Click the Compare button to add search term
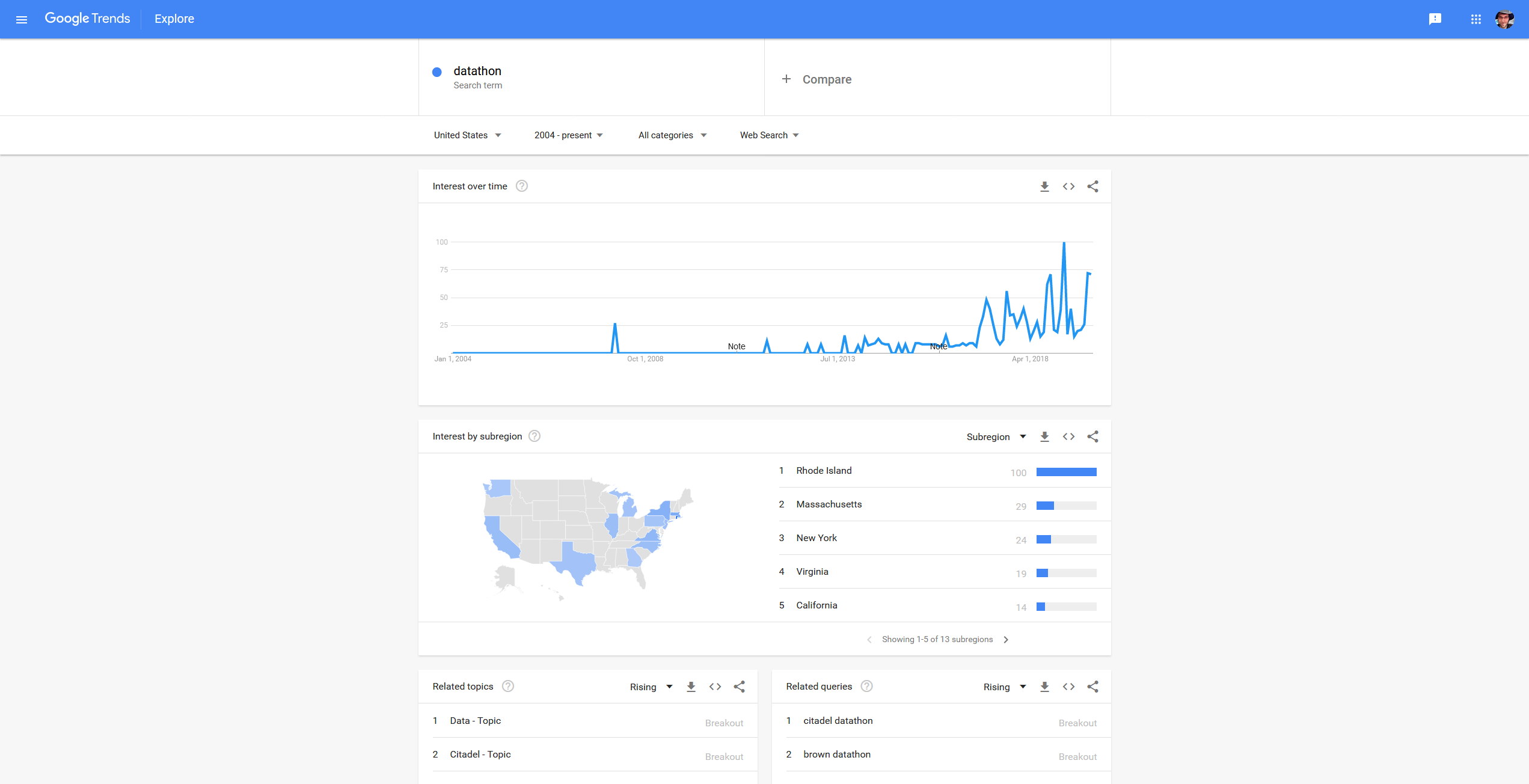Image resolution: width=1529 pixels, height=784 pixels. click(815, 78)
